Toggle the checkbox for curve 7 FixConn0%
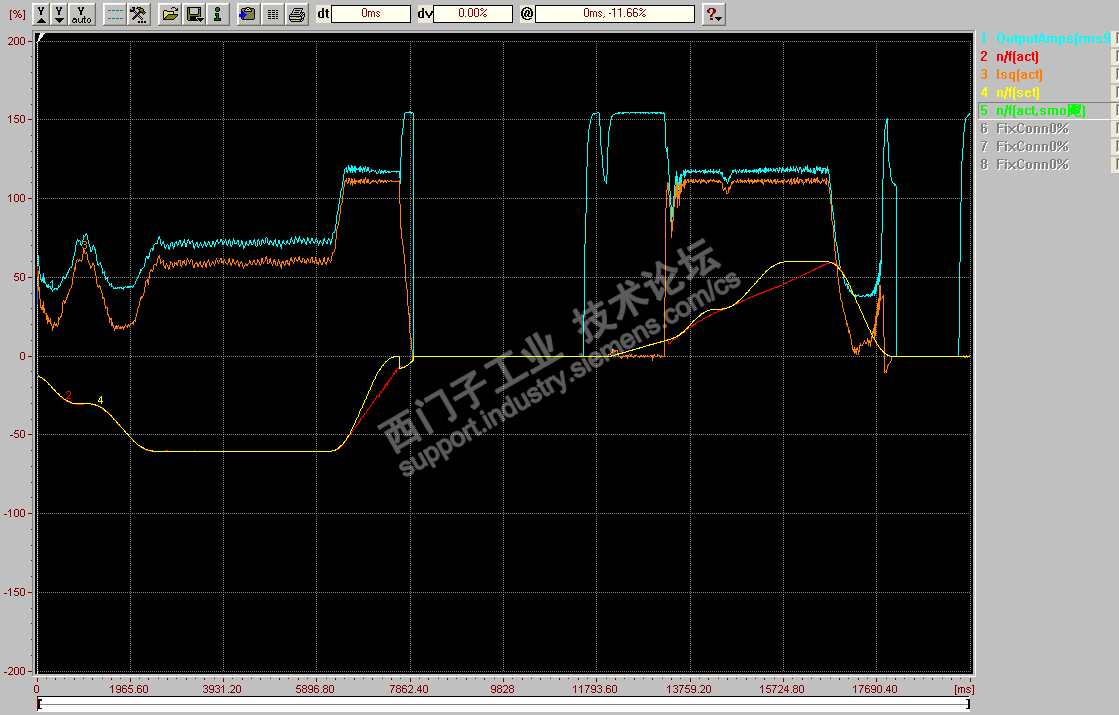The image size is (1119, 715). [1115, 146]
